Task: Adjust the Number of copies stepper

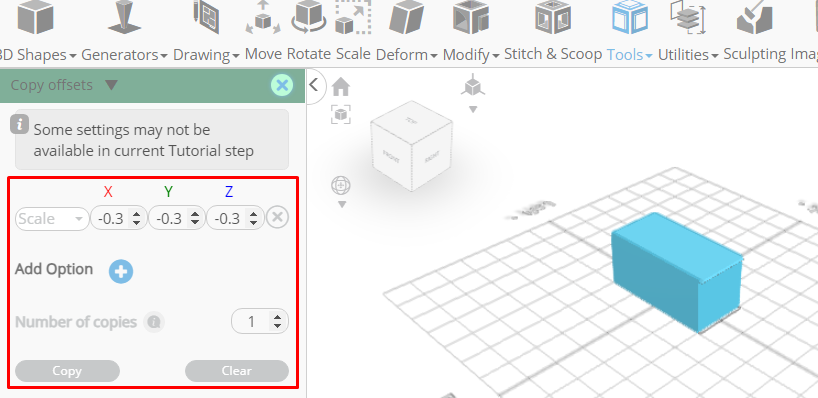Action: point(278,322)
